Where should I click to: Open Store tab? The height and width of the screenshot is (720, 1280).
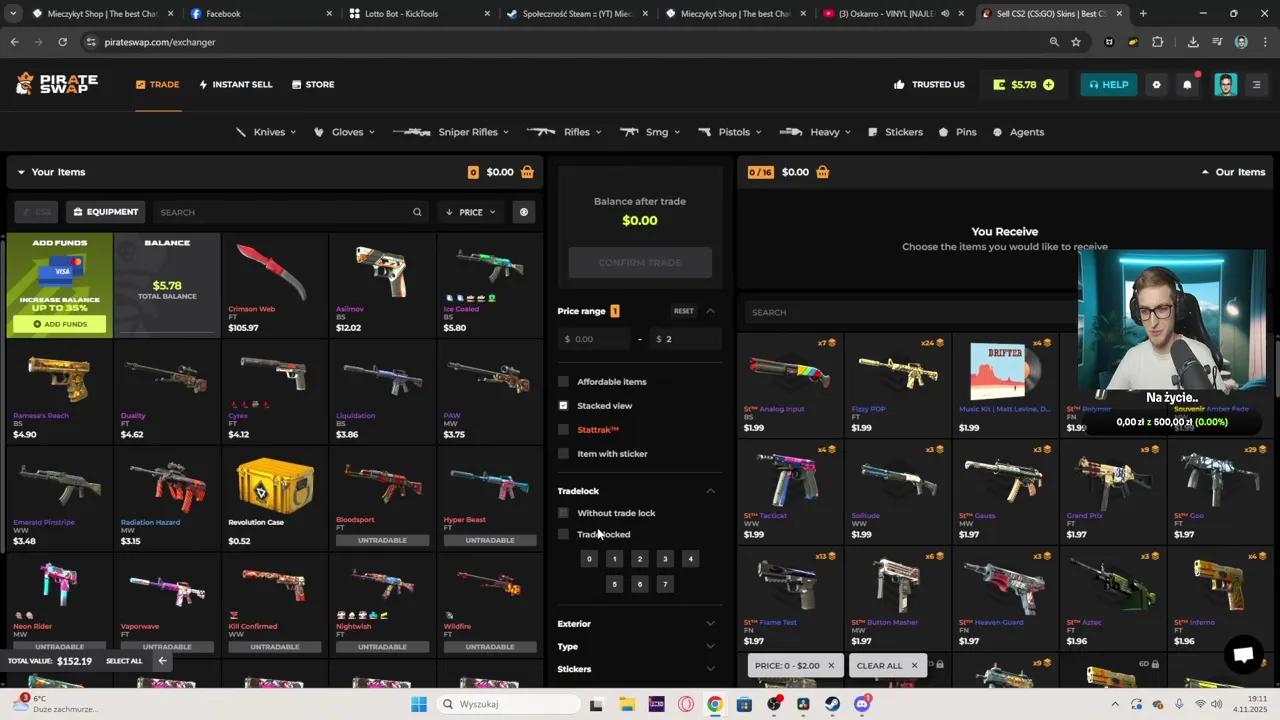tap(313, 85)
